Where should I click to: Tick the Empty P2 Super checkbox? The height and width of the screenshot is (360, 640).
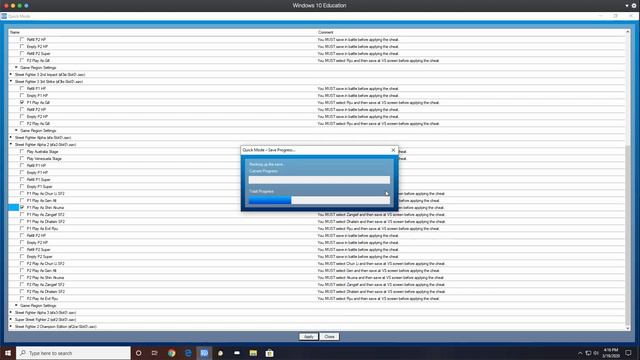click(x=22, y=256)
